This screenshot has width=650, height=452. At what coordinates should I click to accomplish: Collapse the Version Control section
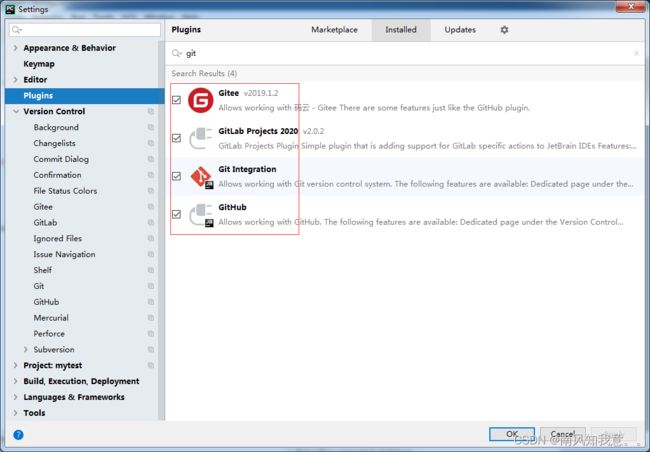point(16,111)
